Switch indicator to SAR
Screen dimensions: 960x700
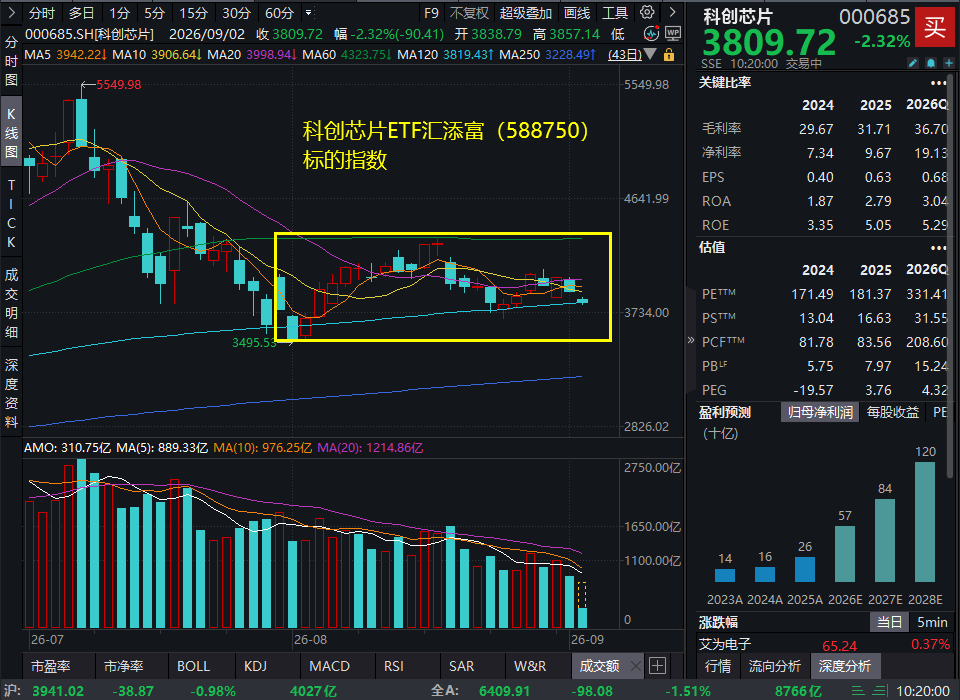click(x=461, y=666)
